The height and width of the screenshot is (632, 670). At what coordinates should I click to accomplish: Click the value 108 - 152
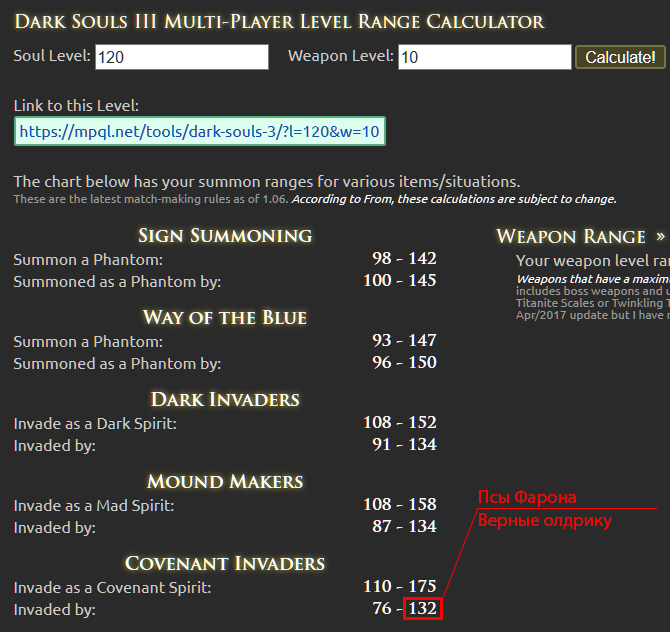(400, 422)
